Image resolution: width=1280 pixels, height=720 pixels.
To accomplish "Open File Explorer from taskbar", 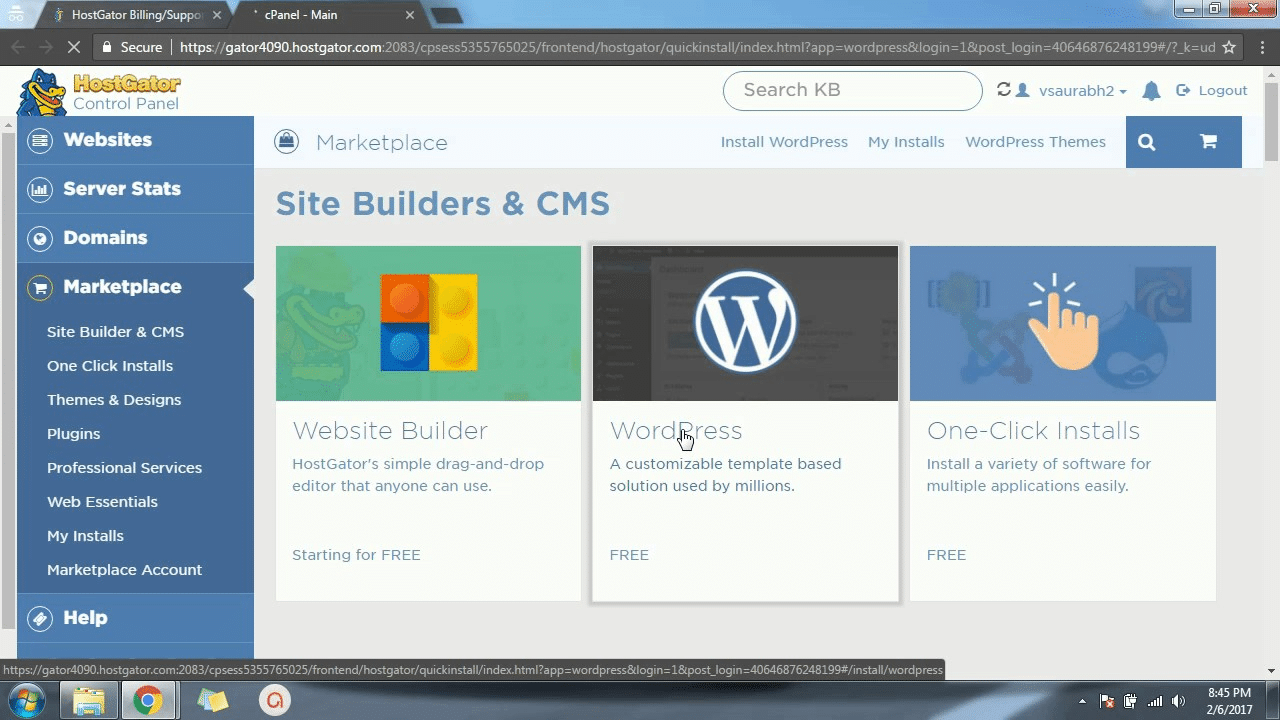I will point(88,701).
